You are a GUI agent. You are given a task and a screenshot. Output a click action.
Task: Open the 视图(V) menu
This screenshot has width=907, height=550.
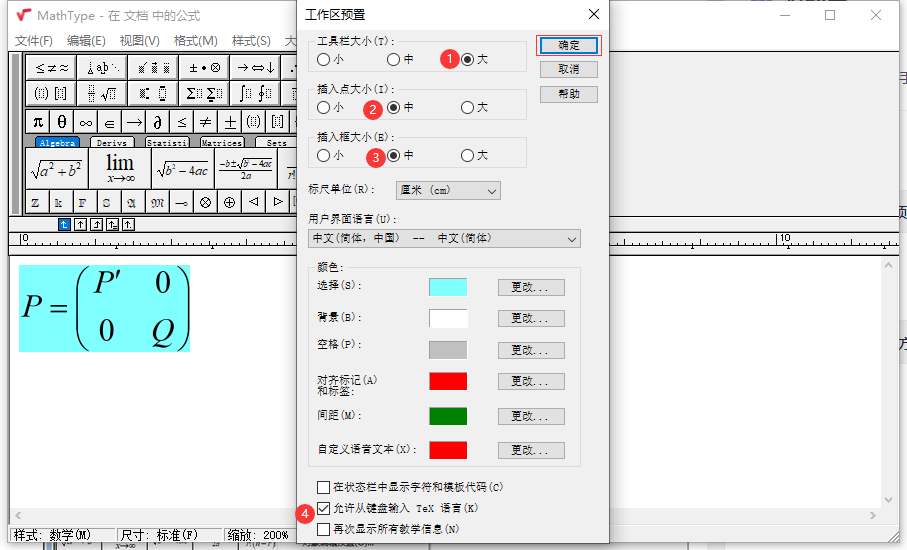click(139, 40)
